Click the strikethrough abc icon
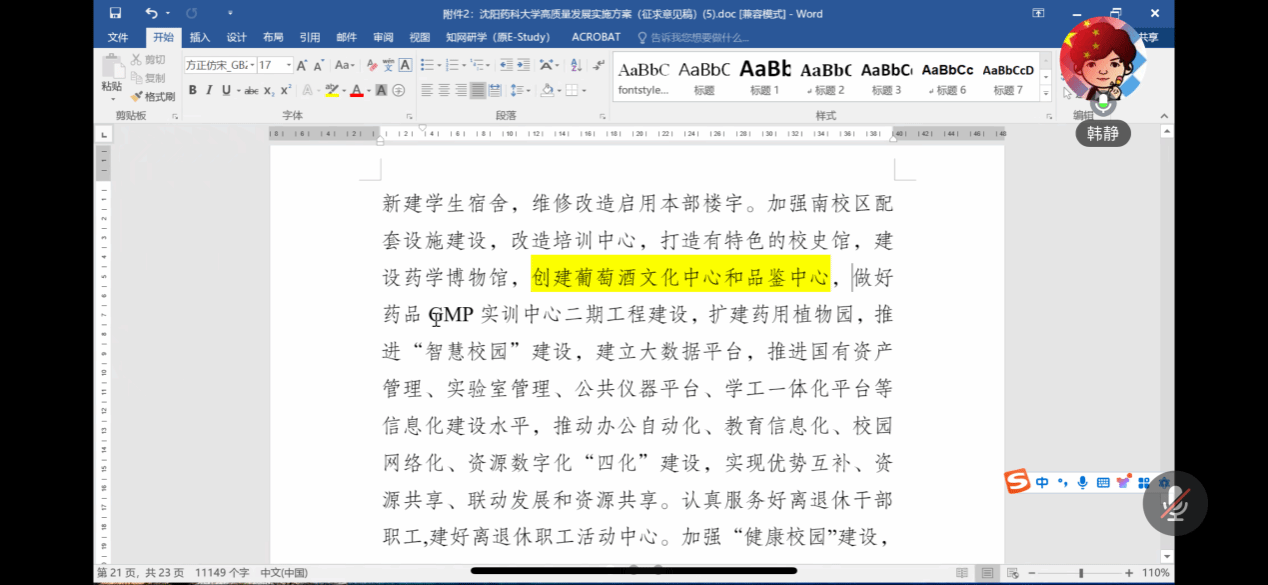The height and width of the screenshot is (585, 1268). pyautogui.click(x=251, y=91)
